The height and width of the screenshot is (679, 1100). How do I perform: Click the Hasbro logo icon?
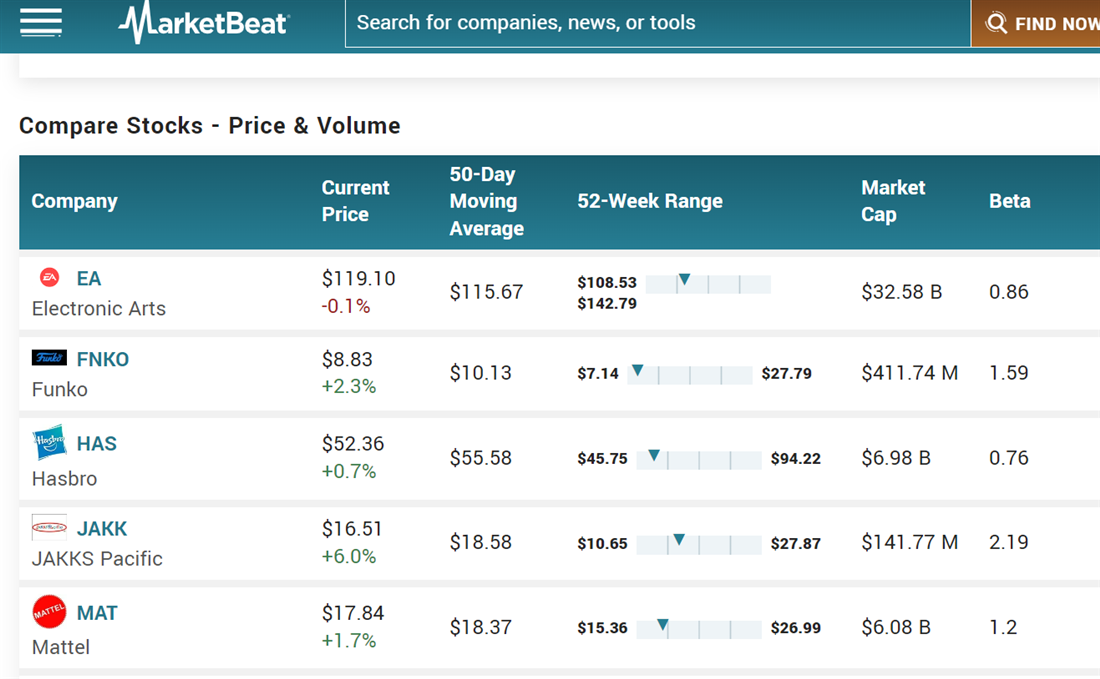49,442
